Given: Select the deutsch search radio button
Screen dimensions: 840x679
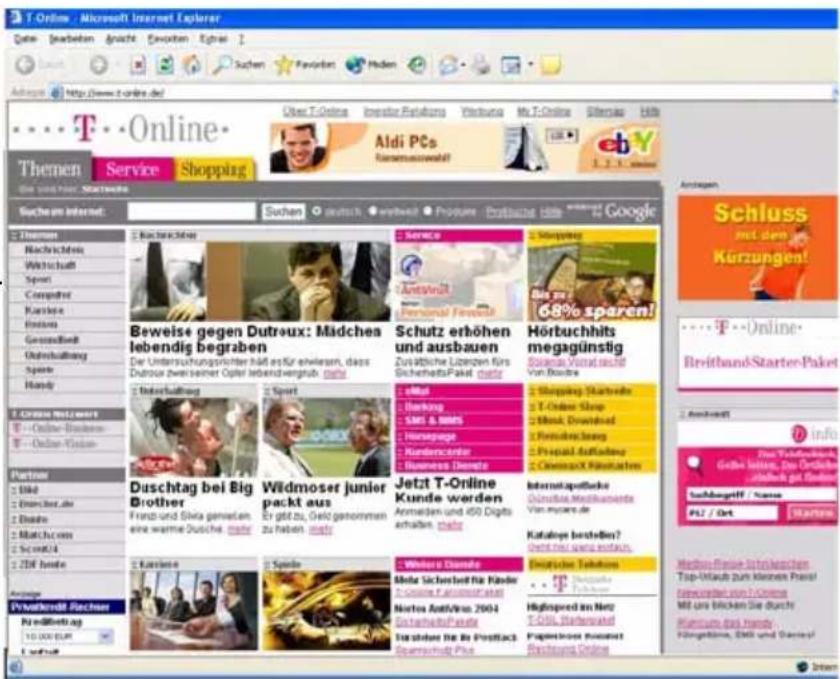Looking at the screenshot, I should click(x=317, y=211).
